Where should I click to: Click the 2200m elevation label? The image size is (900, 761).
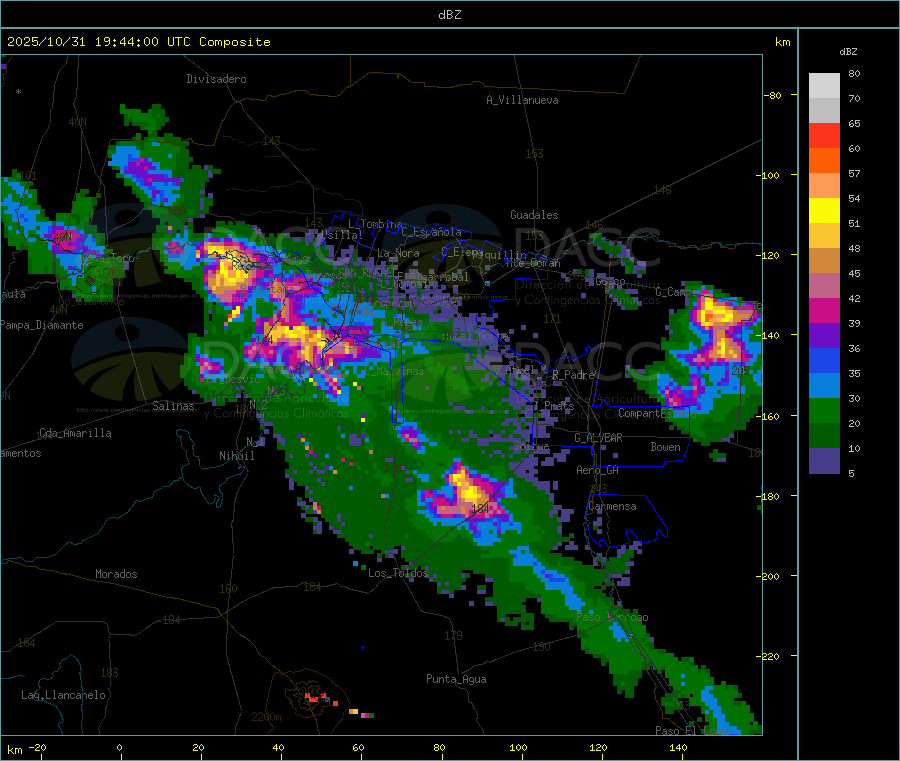266,717
